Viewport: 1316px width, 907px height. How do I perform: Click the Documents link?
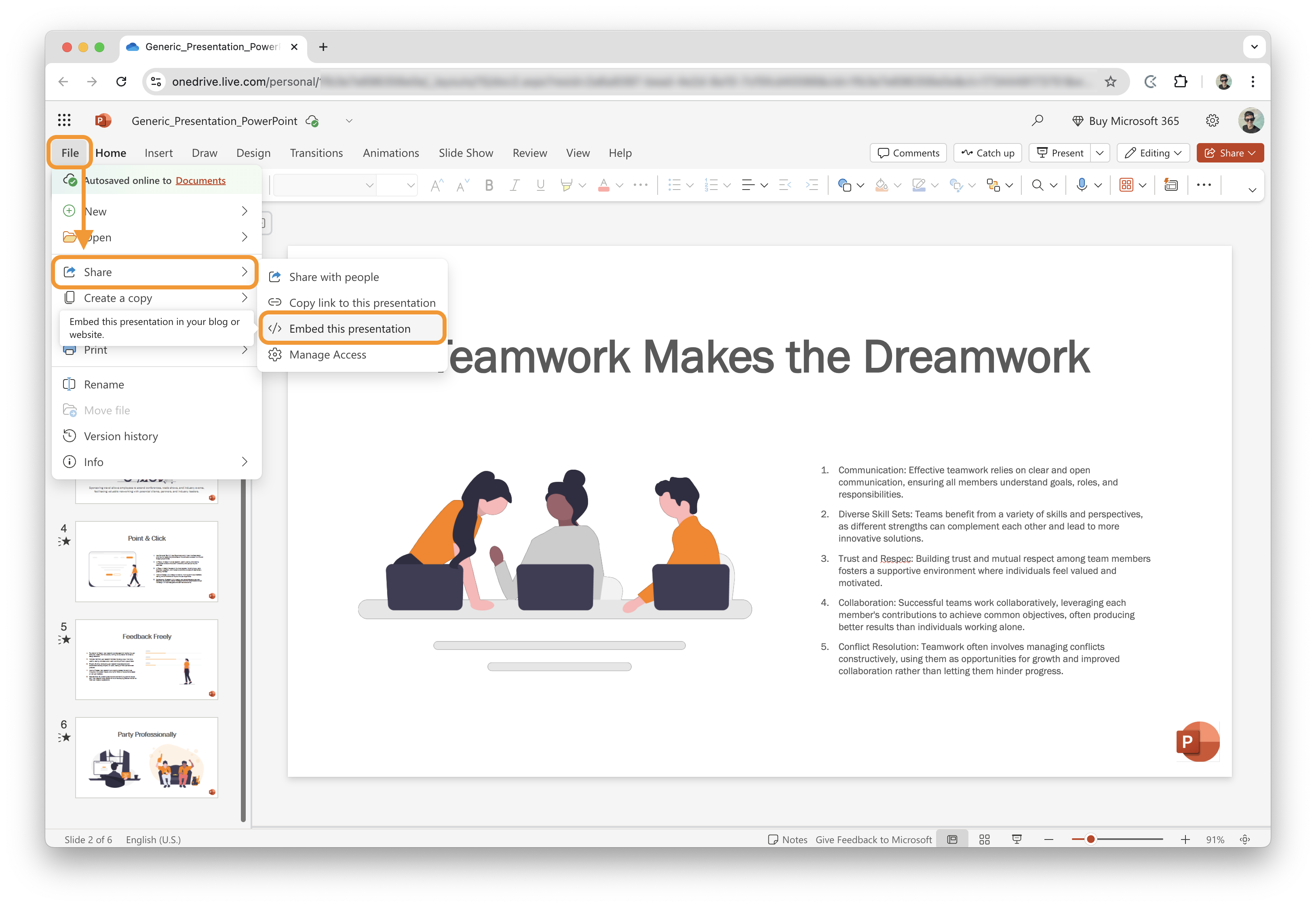click(x=200, y=181)
